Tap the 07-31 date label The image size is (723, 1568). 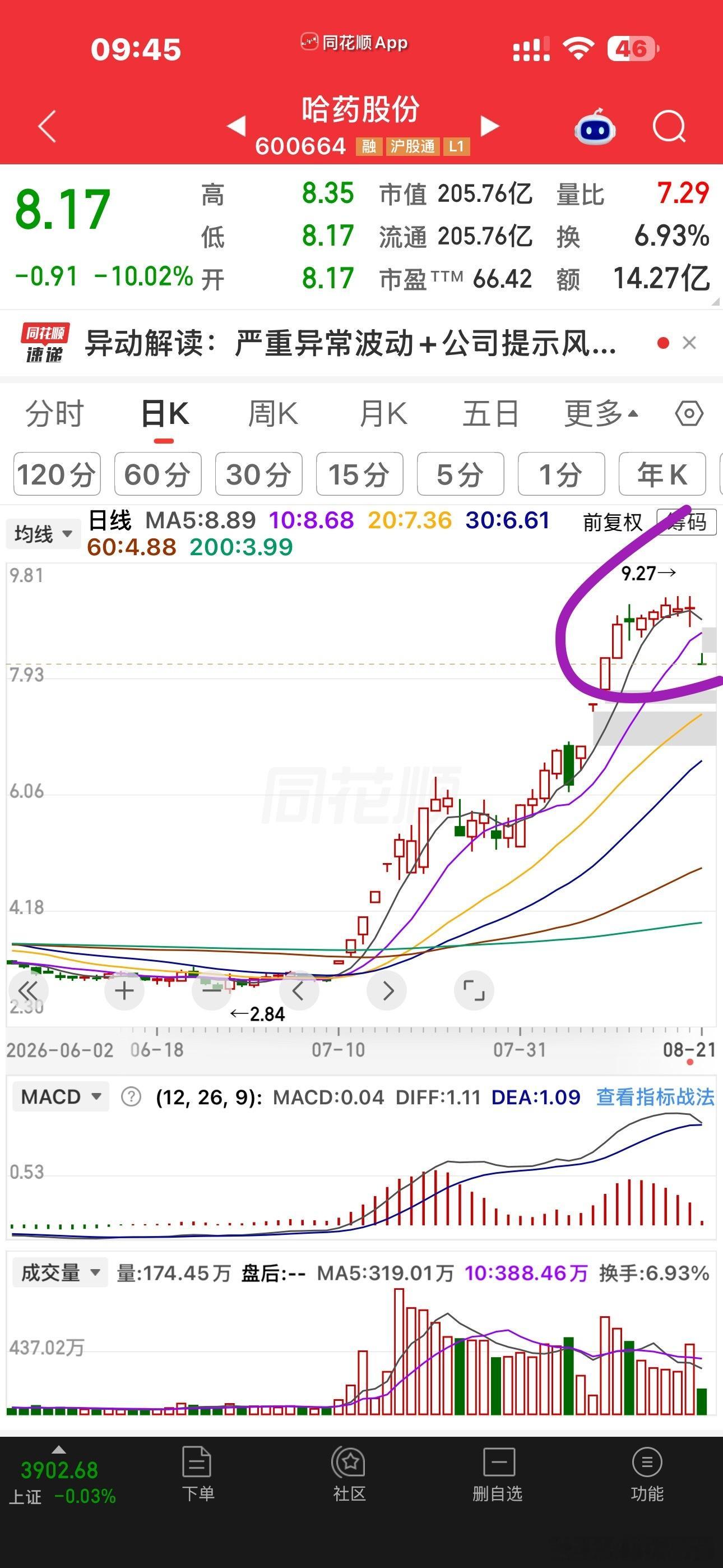click(520, 1049)
